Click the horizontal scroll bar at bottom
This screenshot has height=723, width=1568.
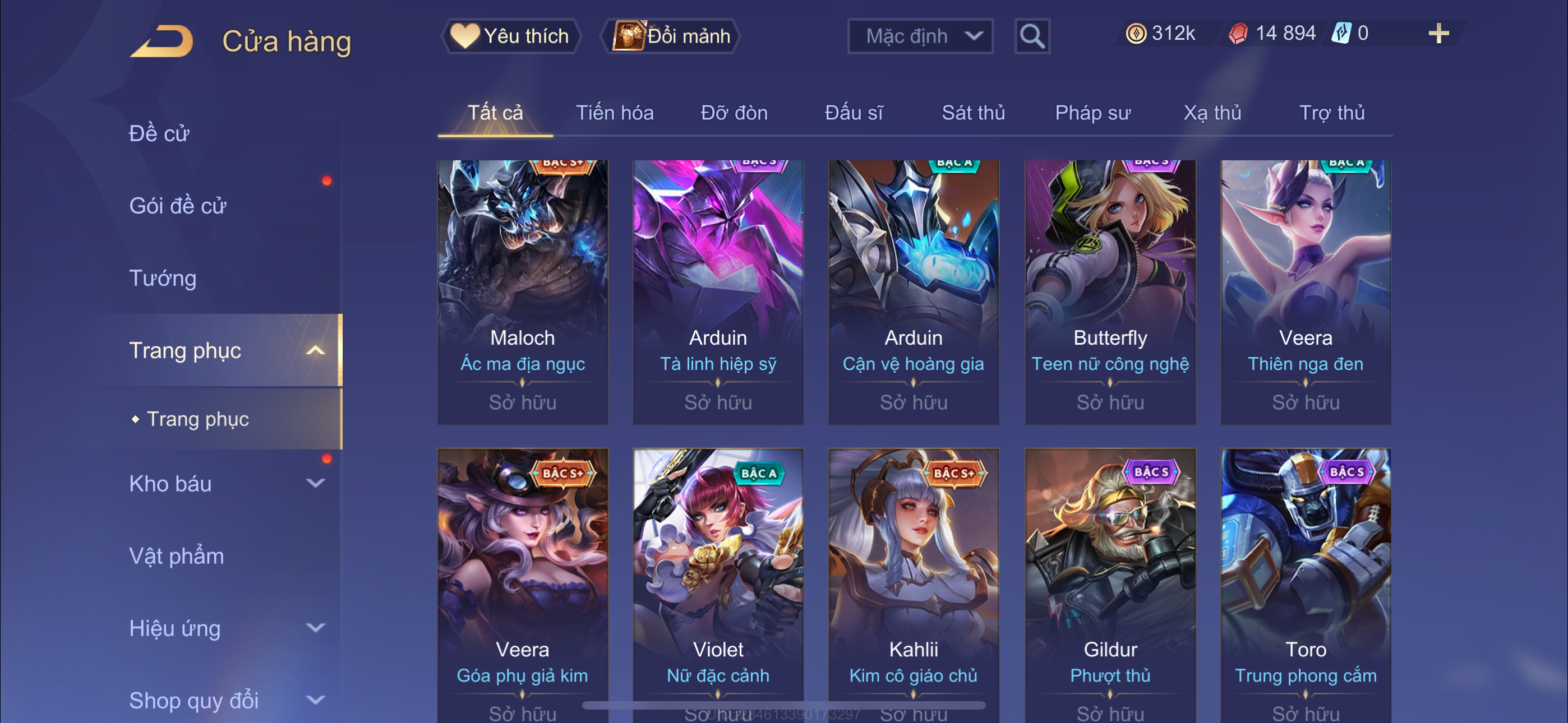[x=783, y=706]
